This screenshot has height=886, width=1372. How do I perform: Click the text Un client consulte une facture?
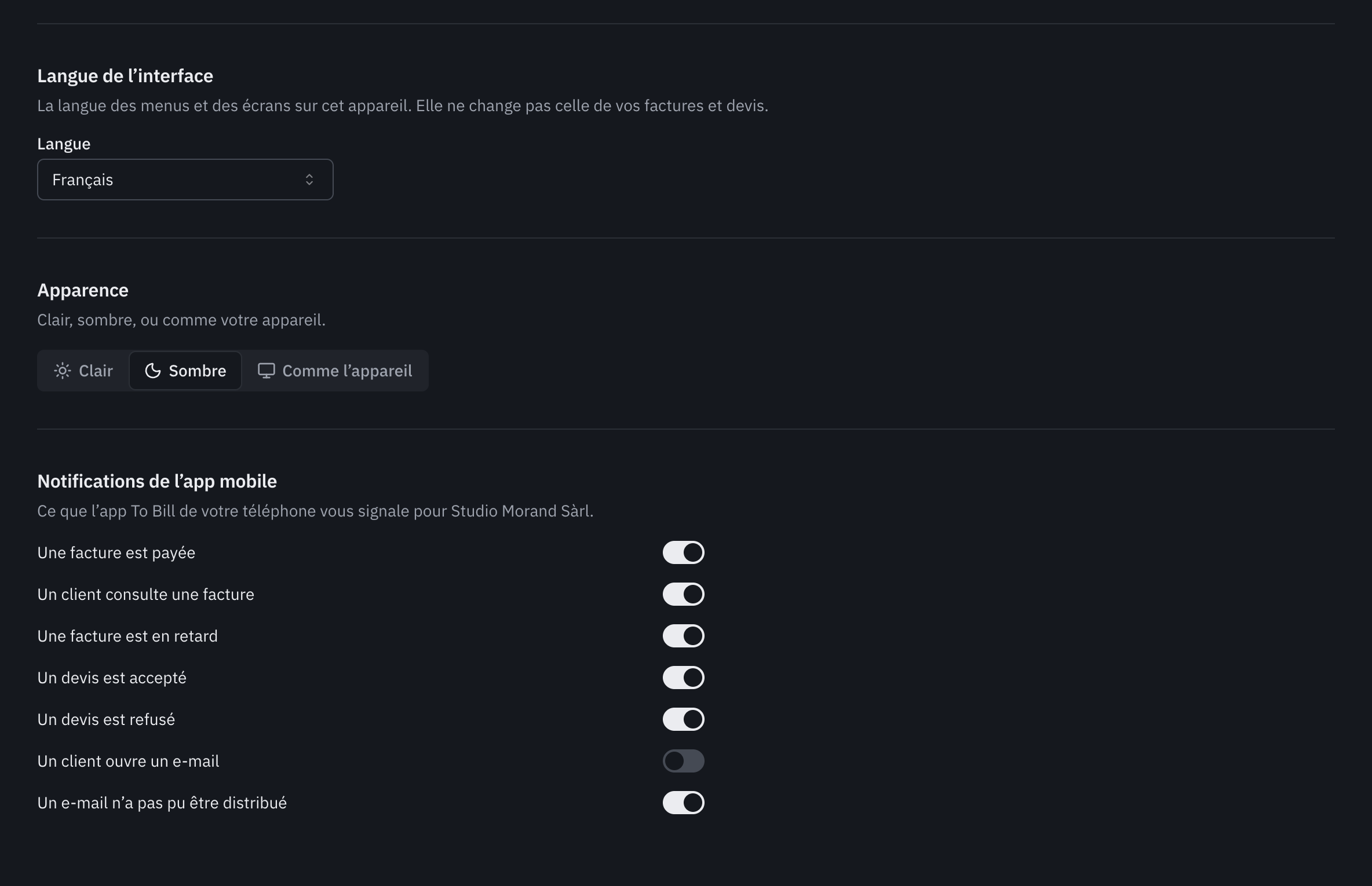pos(146,594)
